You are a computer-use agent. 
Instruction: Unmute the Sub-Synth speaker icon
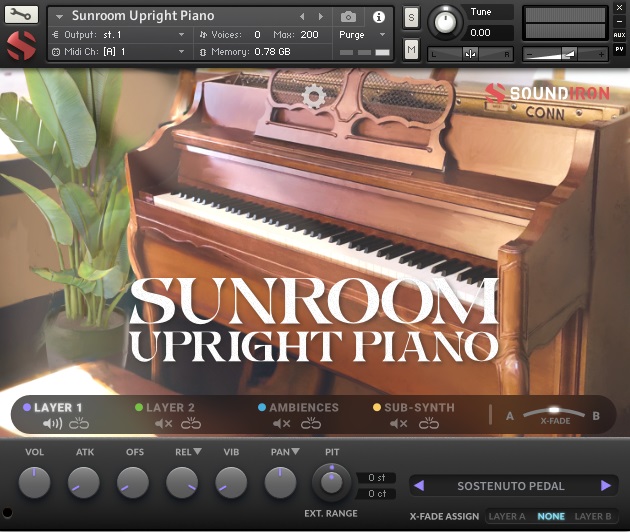click(x=399, y=424)
